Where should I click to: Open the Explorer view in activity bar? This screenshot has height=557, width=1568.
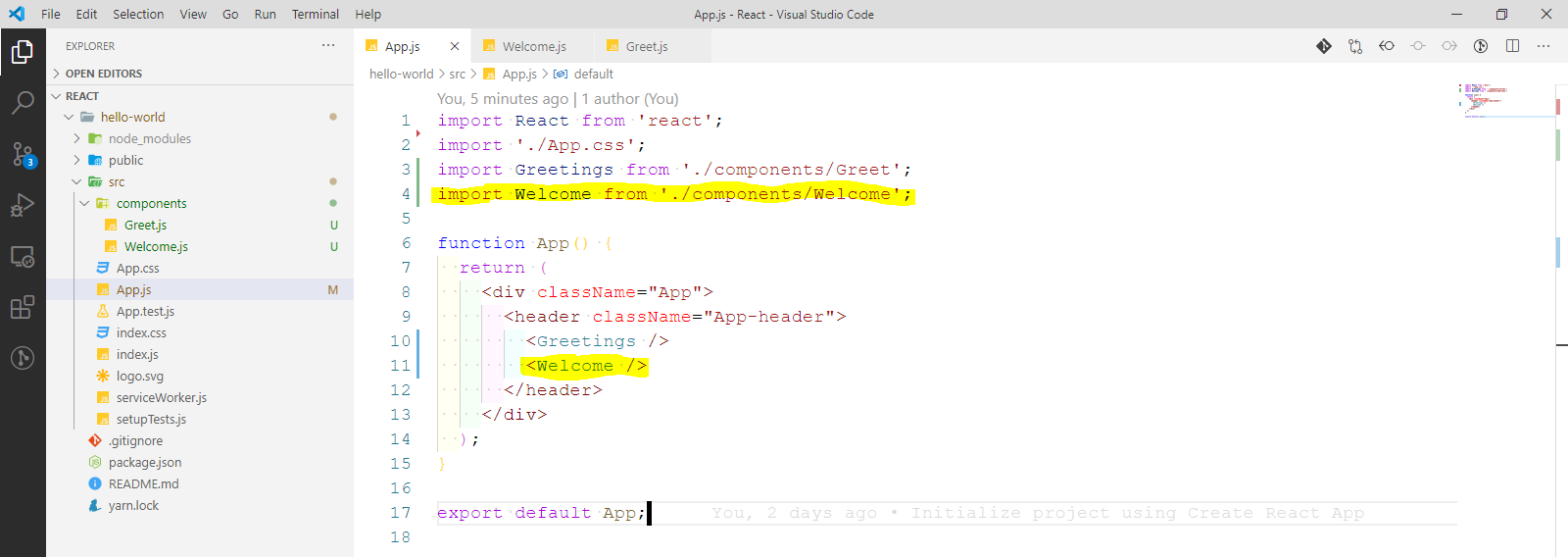[23, 51]
